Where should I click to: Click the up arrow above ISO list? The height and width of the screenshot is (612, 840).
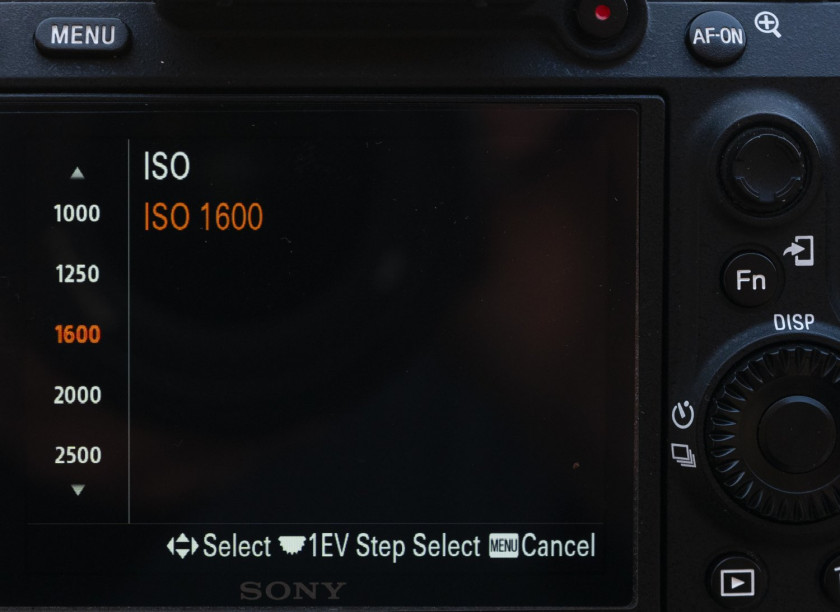[78, 173]
